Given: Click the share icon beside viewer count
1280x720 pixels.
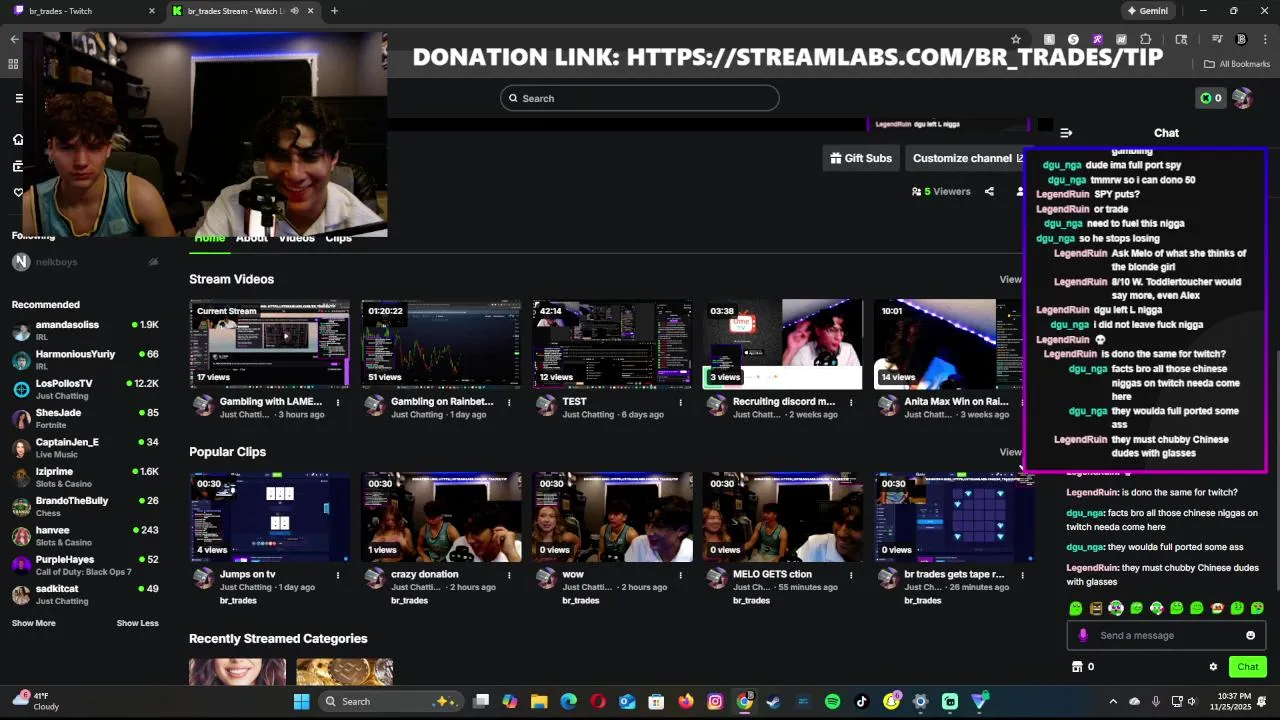Looking at the screenshot, I should (x=989, y=192).
